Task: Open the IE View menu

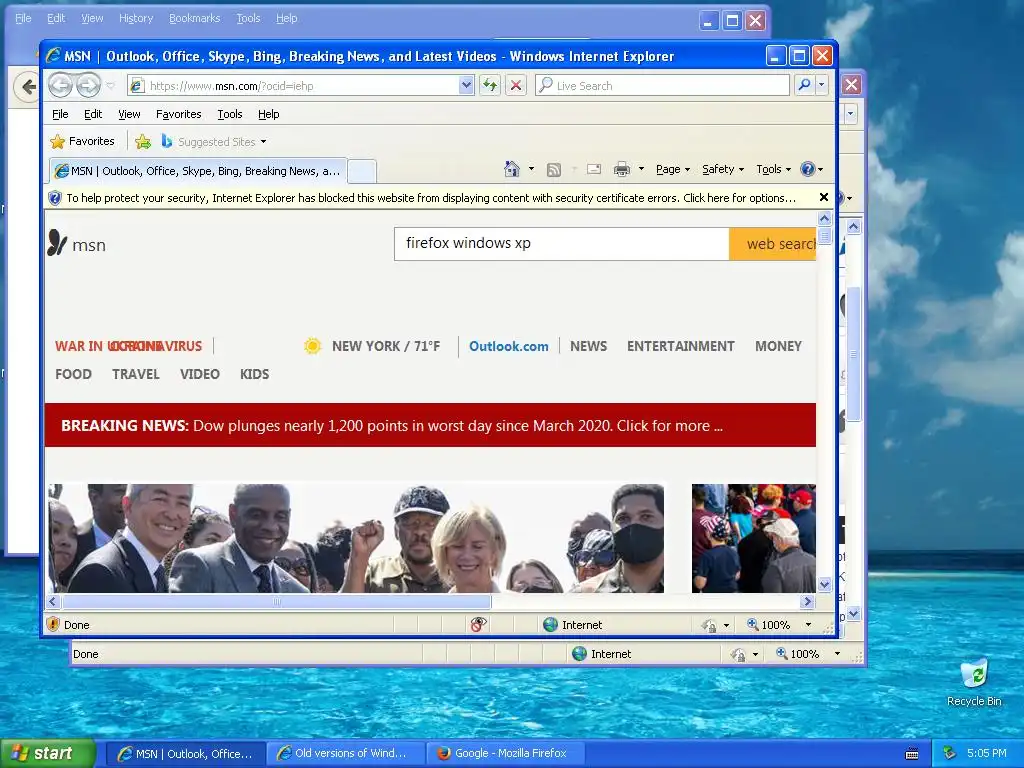Action: tap(129, 114)
